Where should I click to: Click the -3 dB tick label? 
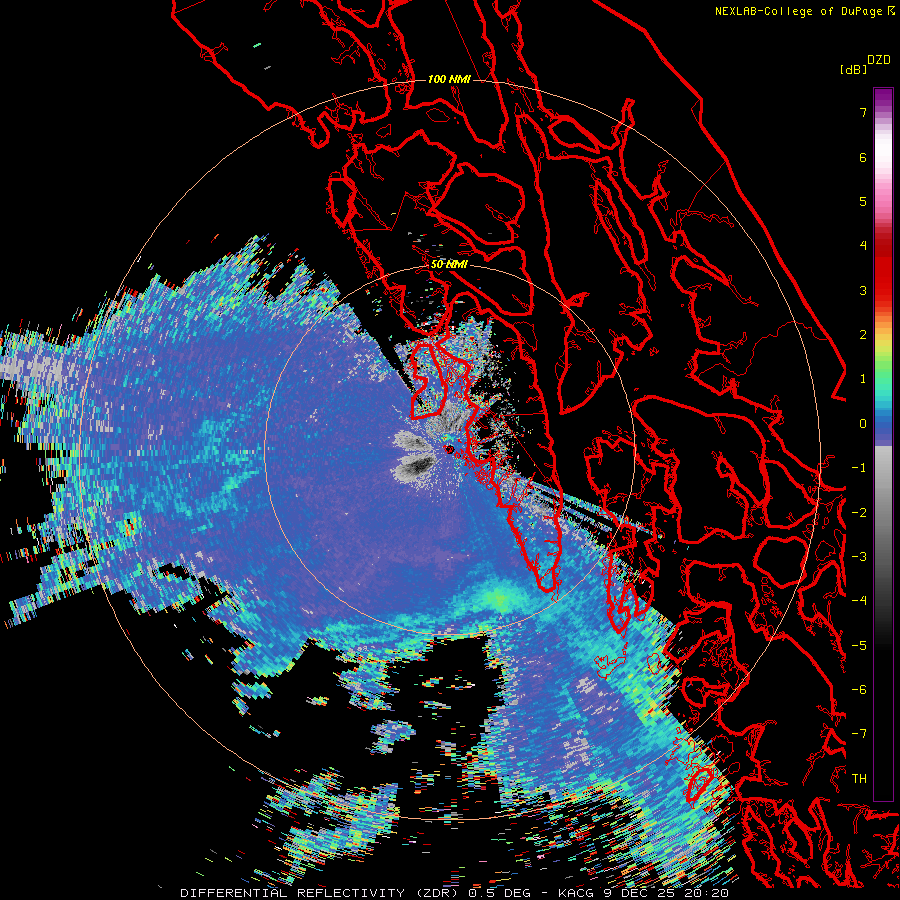[x=859, y=557]
